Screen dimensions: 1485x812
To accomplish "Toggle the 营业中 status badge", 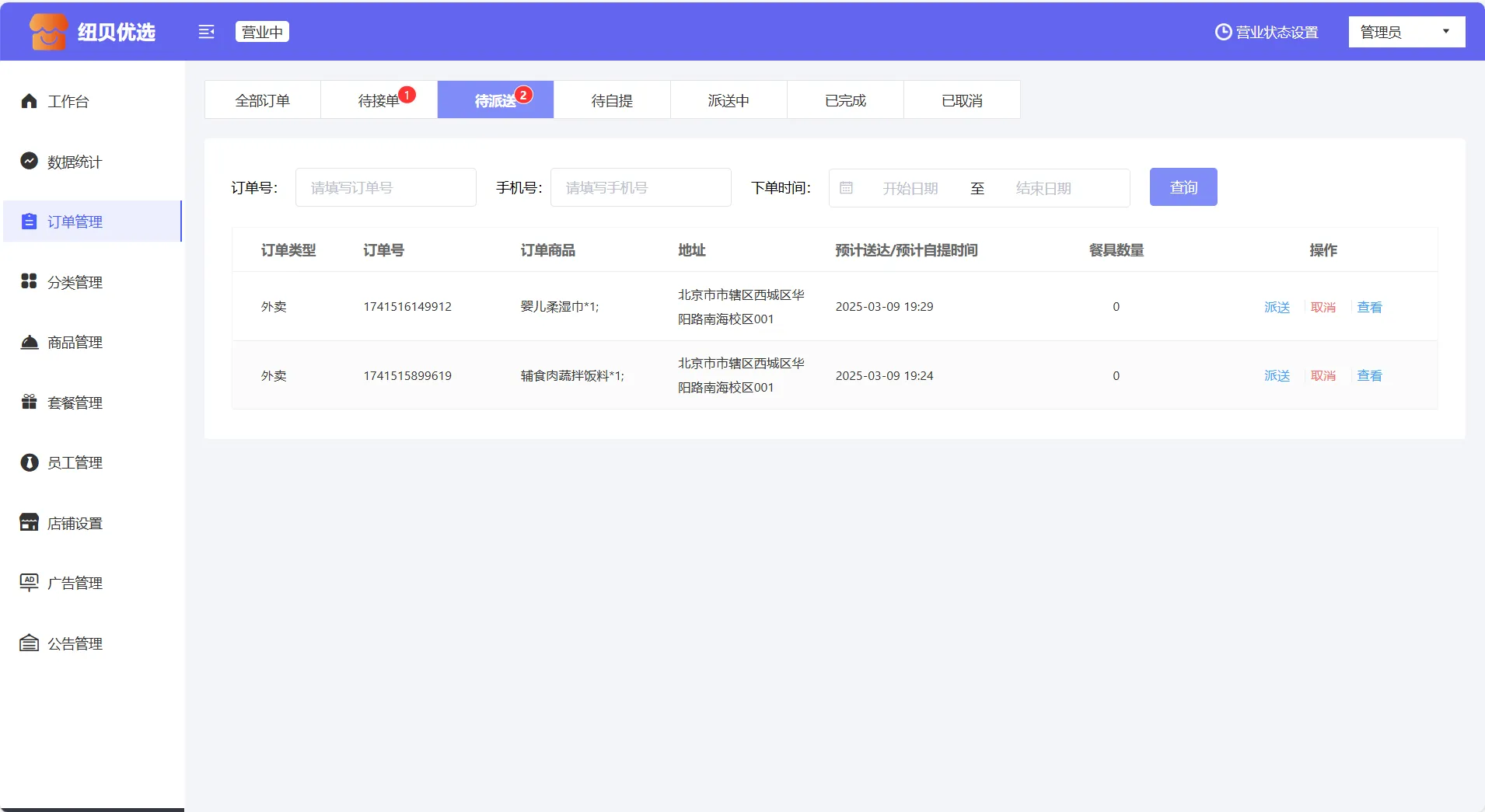I will tap(262, 32).
